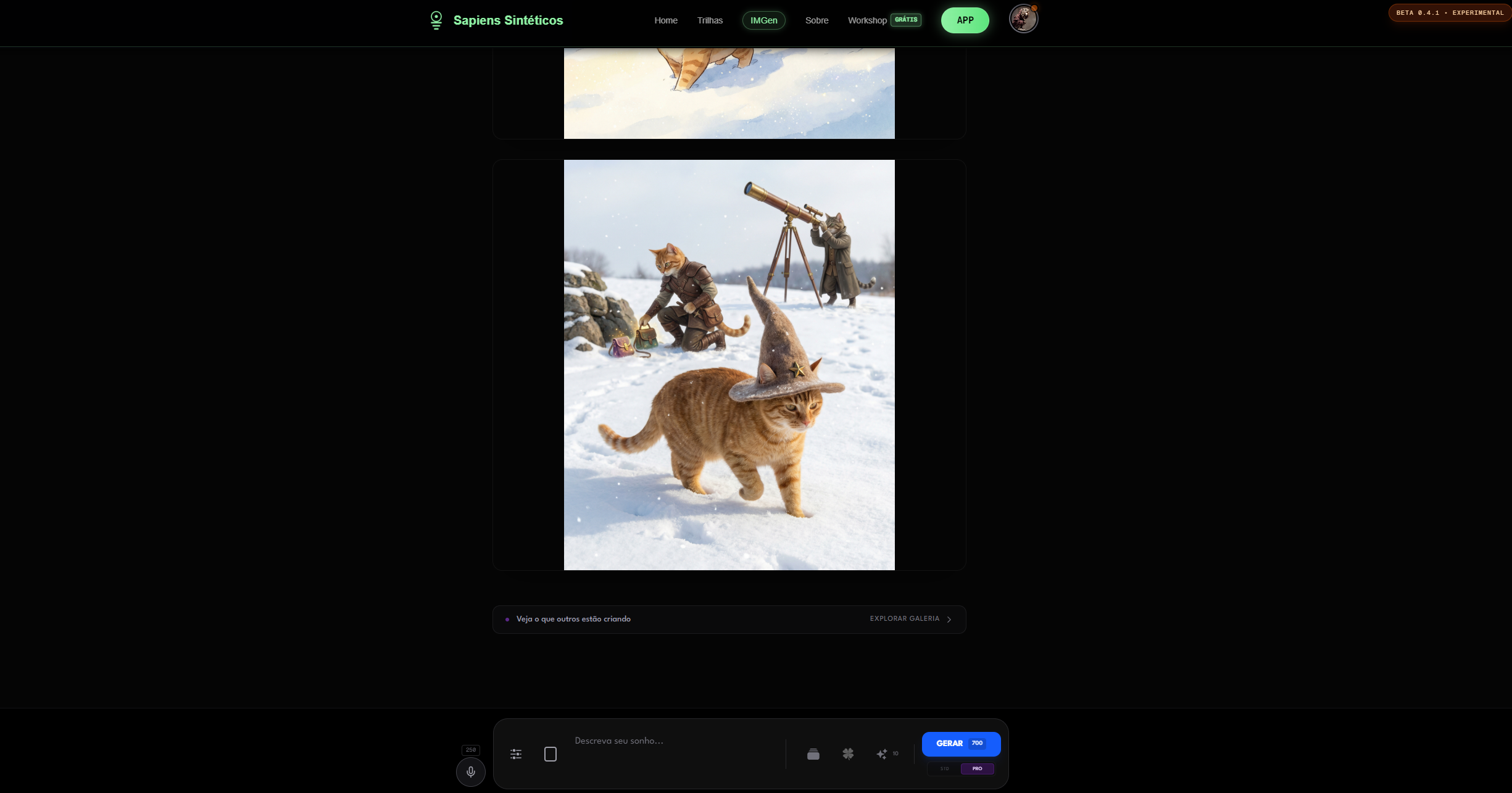Click the Sapiens Sintéticos lightbulb logo
Viewport: 1512px width, 793px height.
point(436,20)
